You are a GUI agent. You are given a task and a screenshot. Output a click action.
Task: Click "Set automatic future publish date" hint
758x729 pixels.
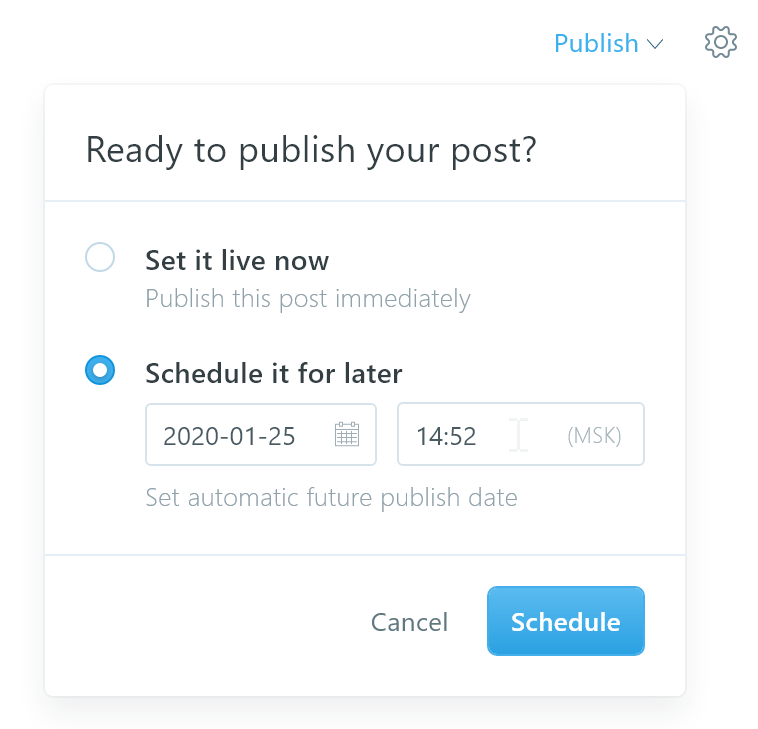tap(332, 498)
